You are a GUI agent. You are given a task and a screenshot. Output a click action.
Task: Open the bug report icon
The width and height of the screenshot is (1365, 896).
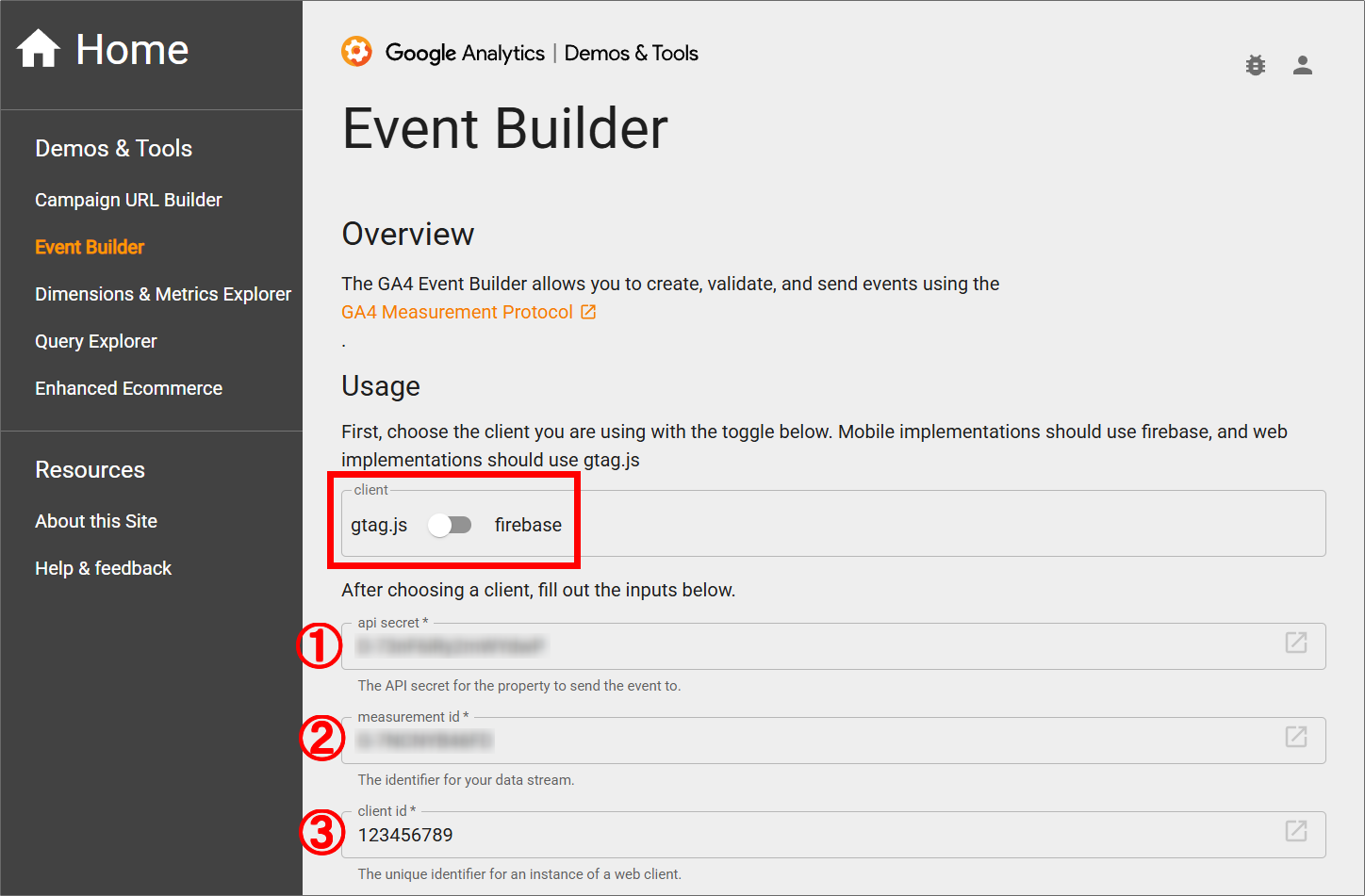pyautogui.click(x=1255, y=65)
